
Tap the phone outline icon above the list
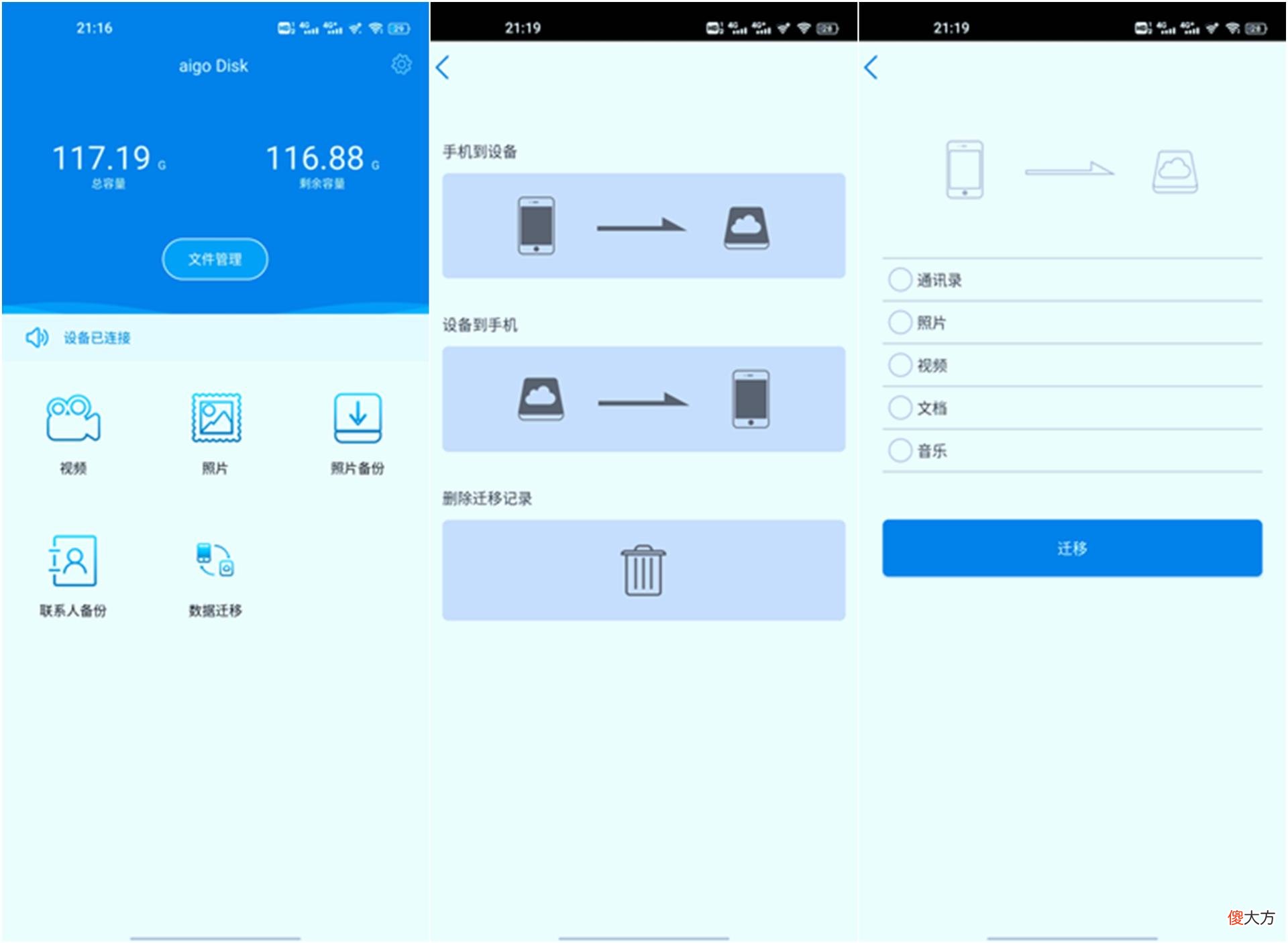tap(965, 169)
